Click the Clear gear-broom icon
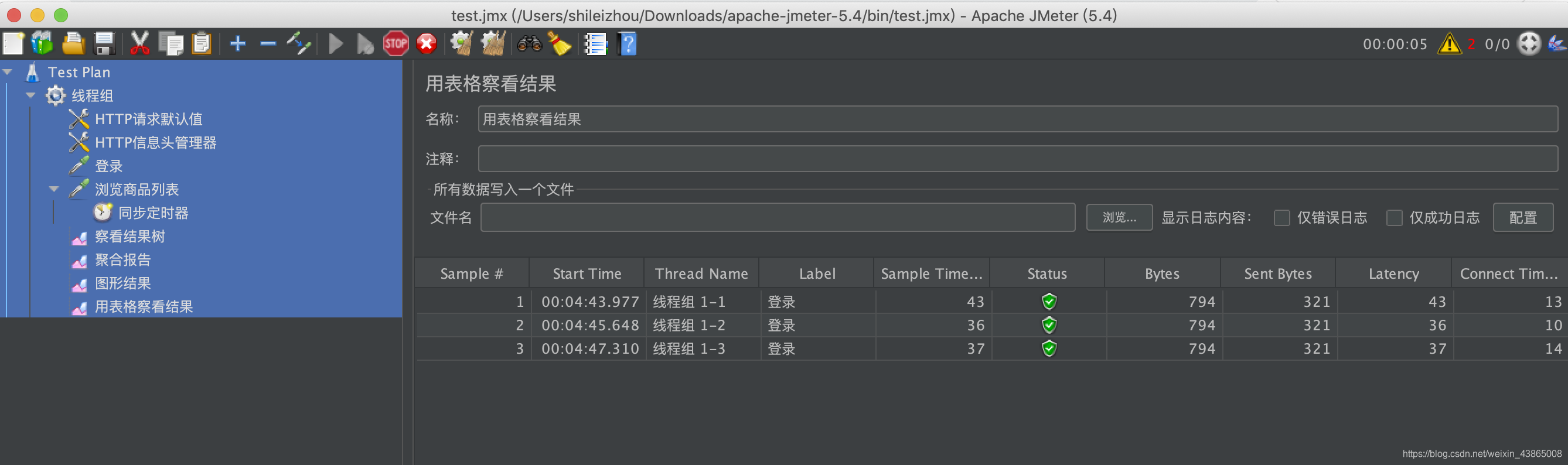The height and width of the screenshot is (465, 1568). click(x=462, y=44)
